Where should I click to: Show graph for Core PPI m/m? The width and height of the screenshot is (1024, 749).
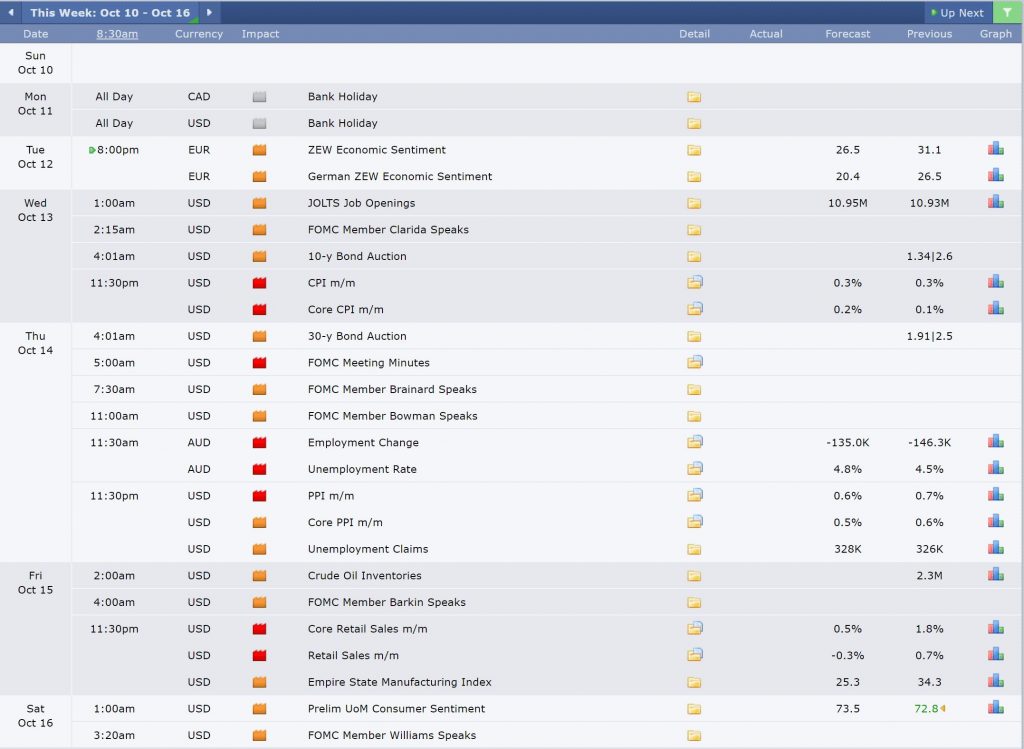(x=996, y=521)
